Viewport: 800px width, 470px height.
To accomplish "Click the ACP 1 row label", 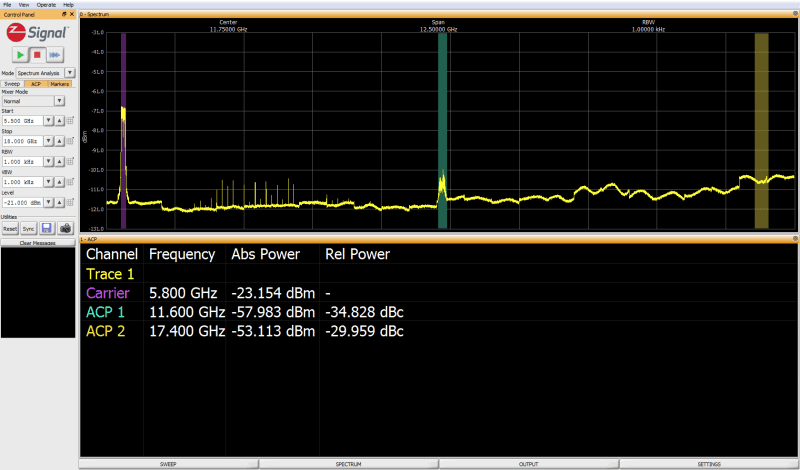I will point(106,312).
